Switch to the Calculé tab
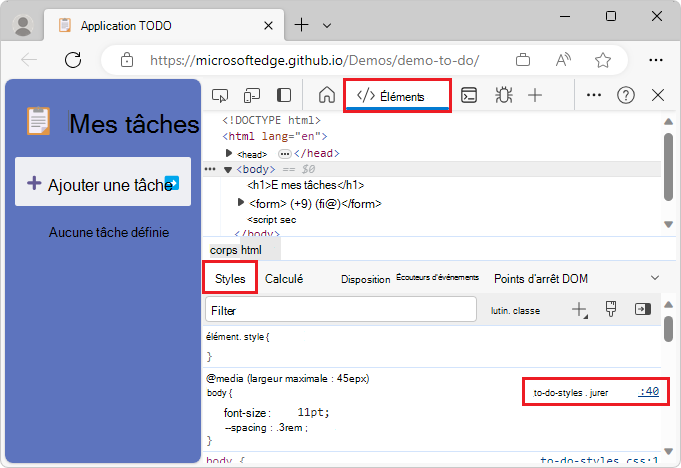 click(284, 279)
